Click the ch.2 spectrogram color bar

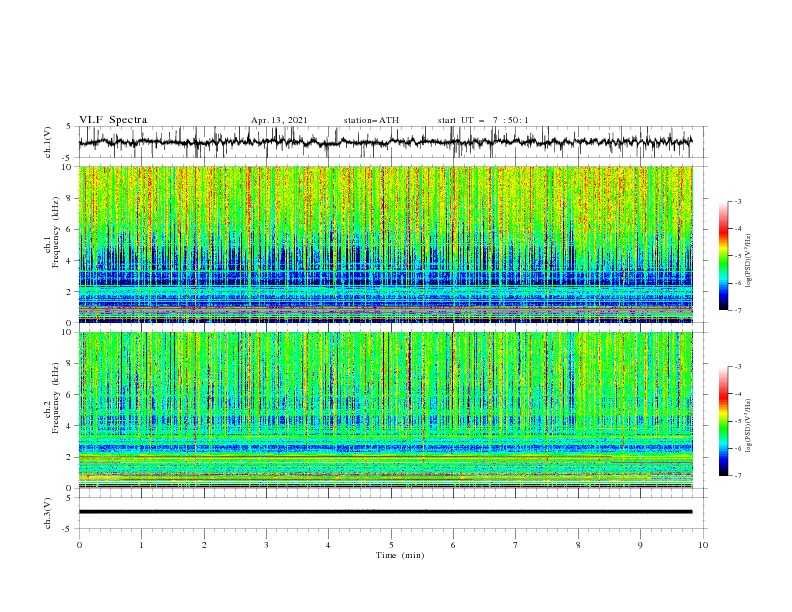point(723,421)
